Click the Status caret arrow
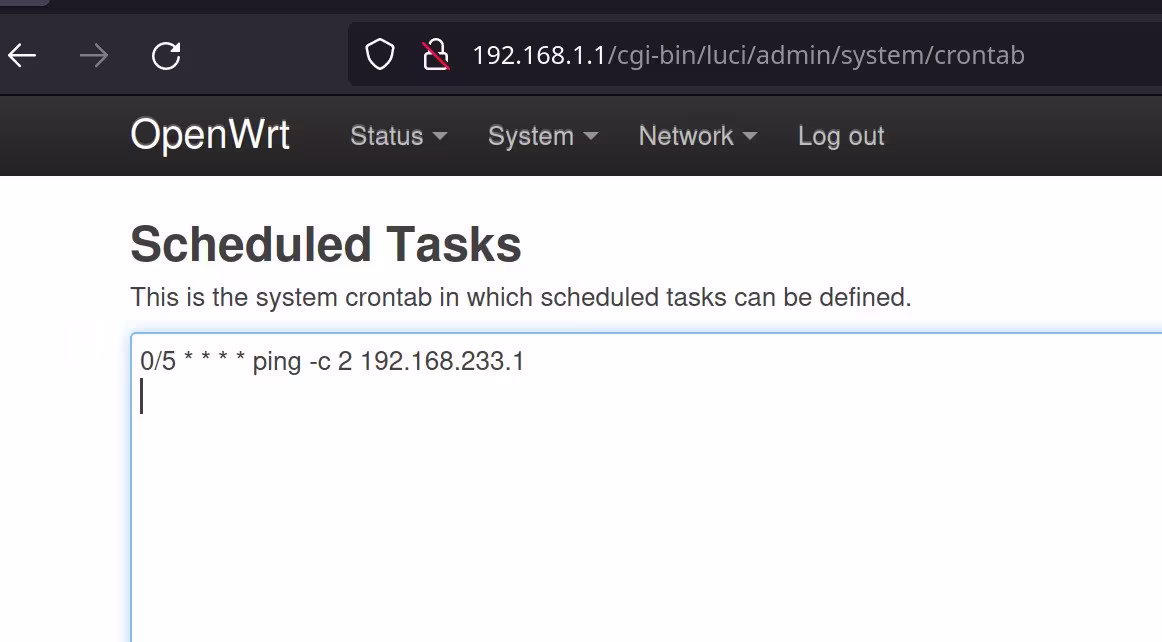 (439, 136)
